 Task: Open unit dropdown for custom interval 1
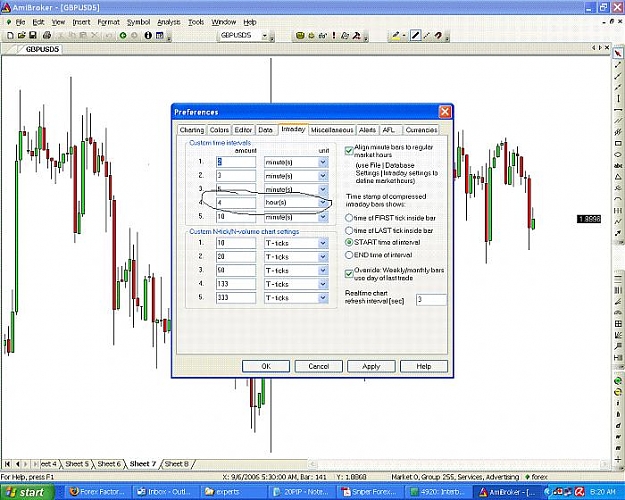click(323, 162)
